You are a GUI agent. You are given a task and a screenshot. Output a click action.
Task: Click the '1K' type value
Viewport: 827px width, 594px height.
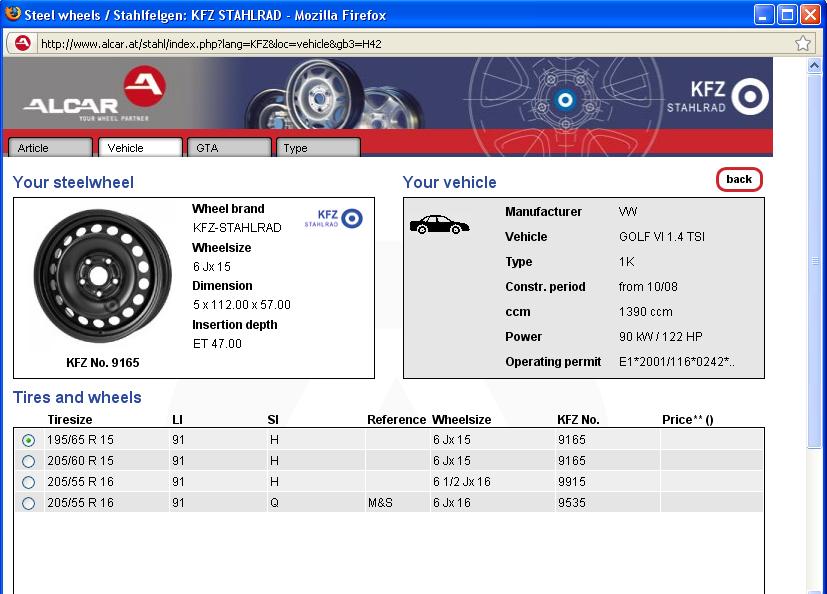point(627,262)
